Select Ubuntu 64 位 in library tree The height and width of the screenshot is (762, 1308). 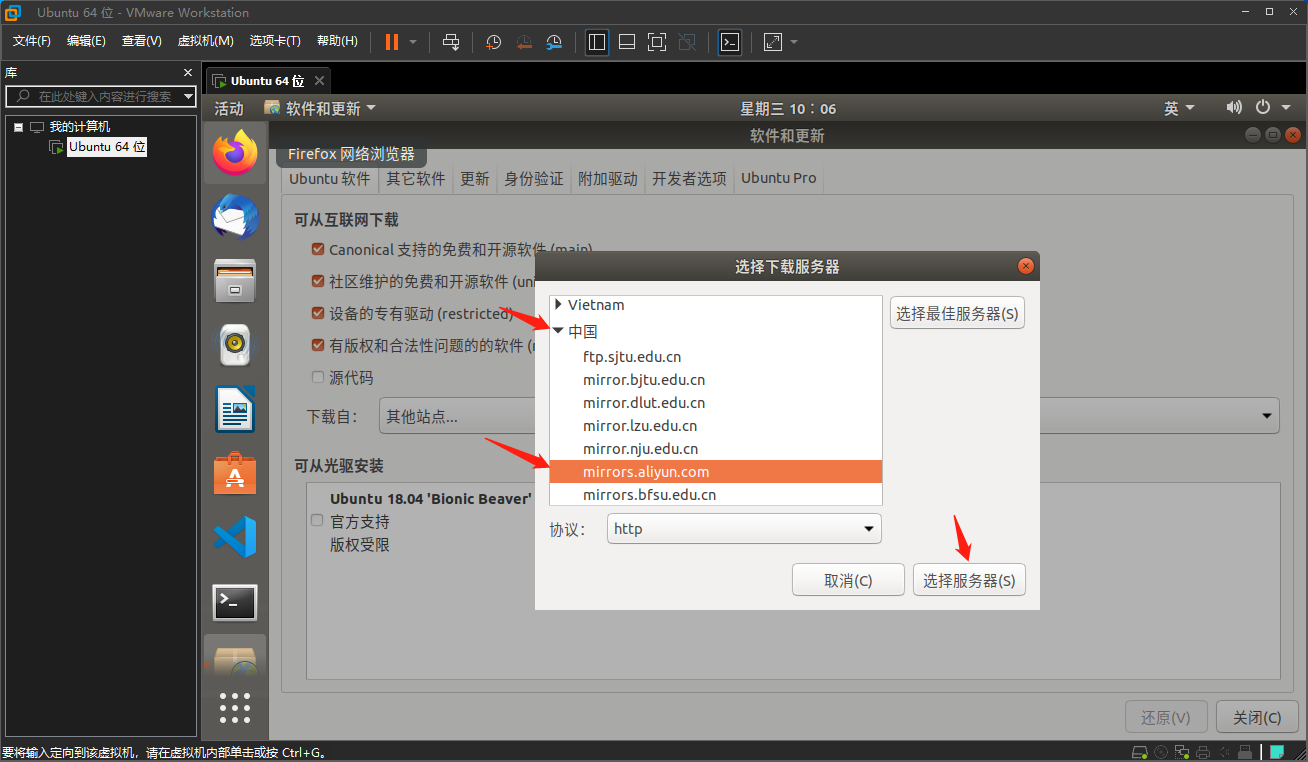(x=107, y=146)
